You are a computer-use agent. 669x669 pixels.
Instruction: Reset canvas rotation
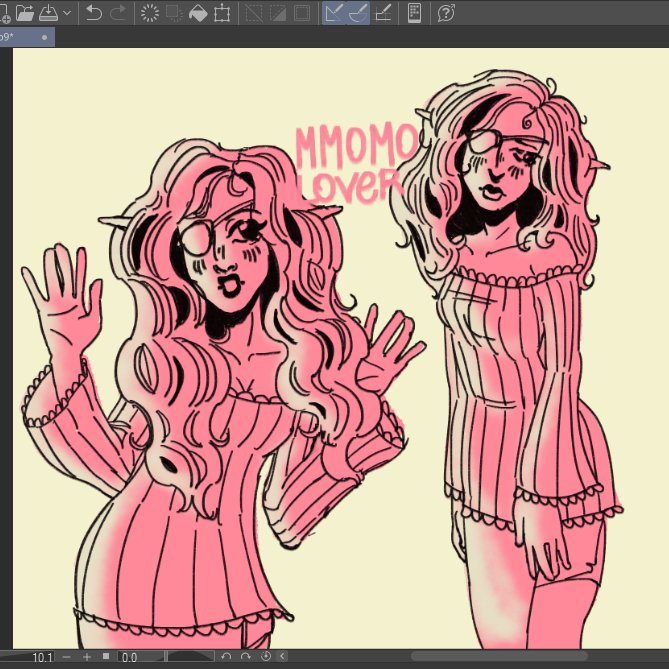click(x=266, y=656)
